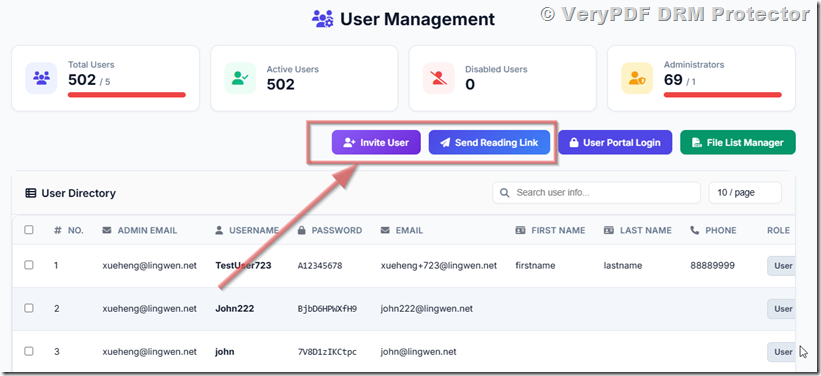Select the checkbox for TestUser723 row

29,265
